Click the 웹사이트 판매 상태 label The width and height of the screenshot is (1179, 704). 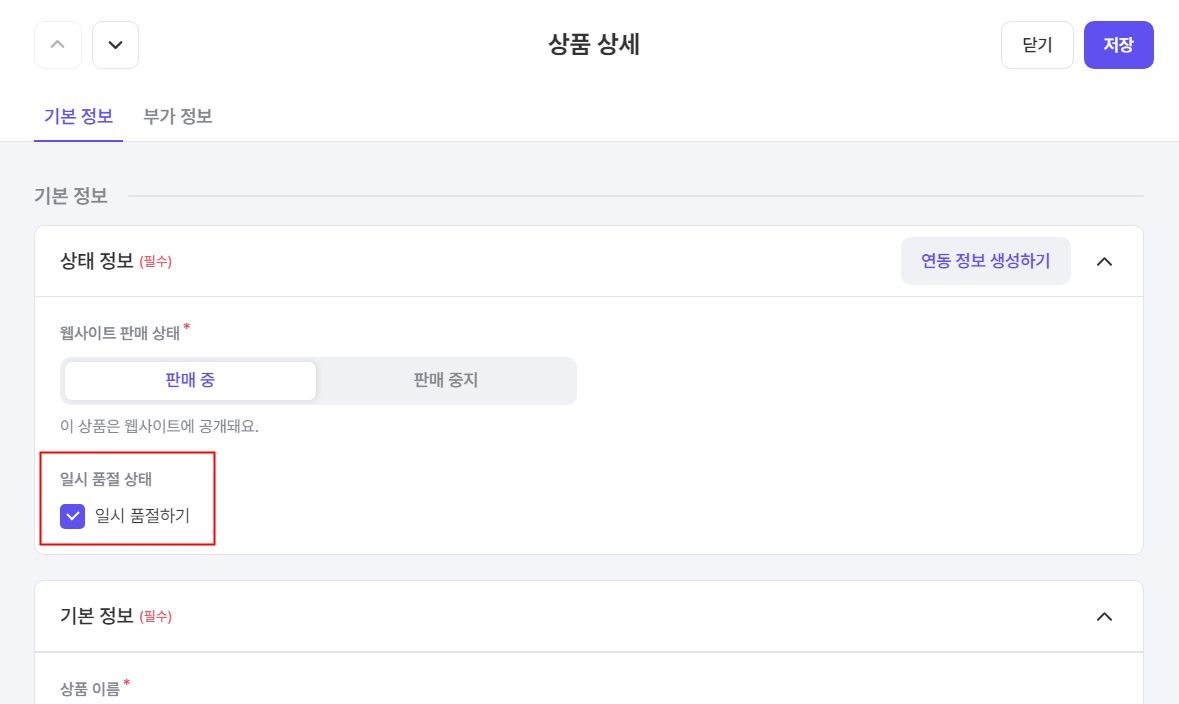pos(120,333)
